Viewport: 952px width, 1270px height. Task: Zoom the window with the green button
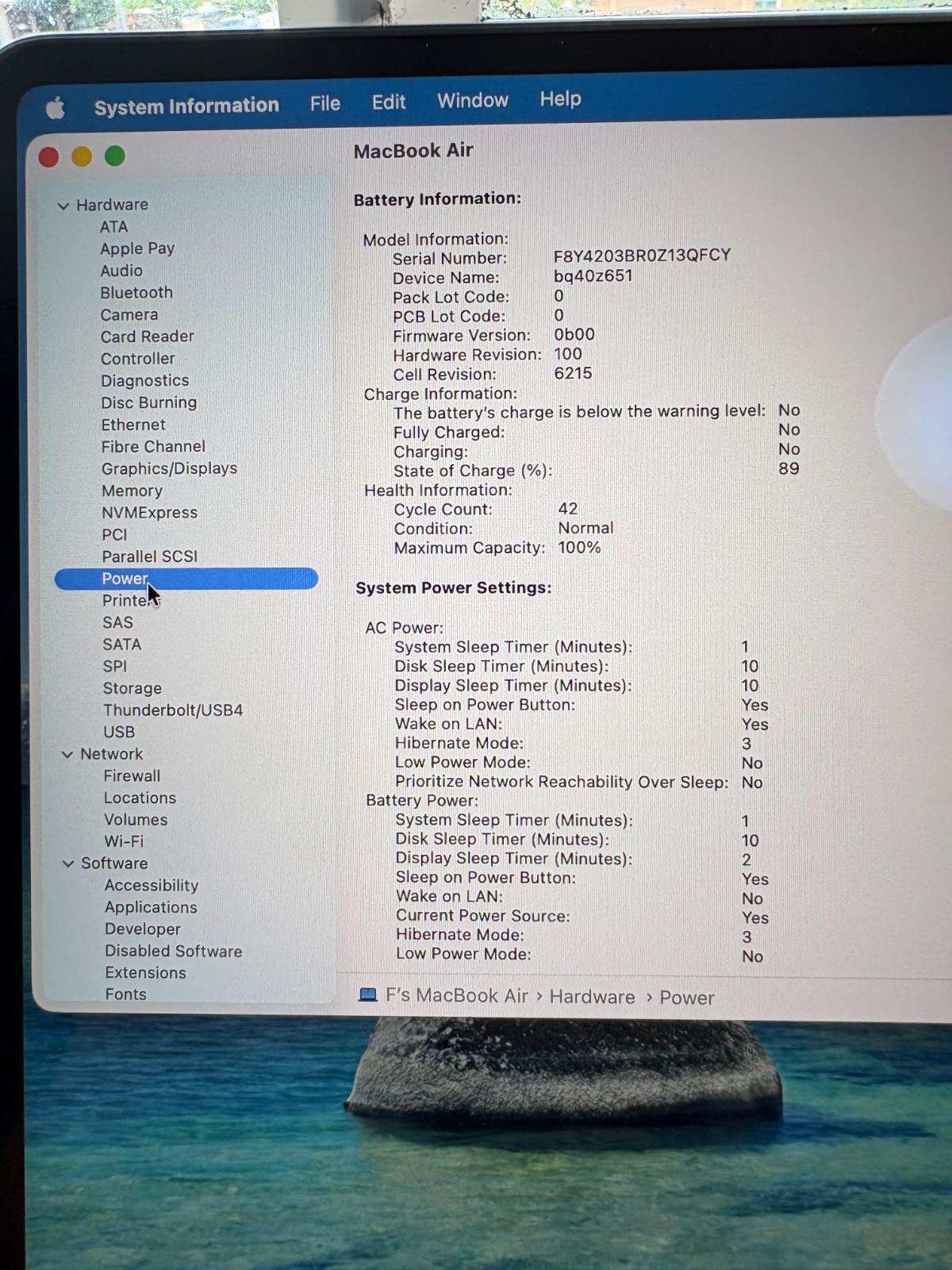point(115,156)
